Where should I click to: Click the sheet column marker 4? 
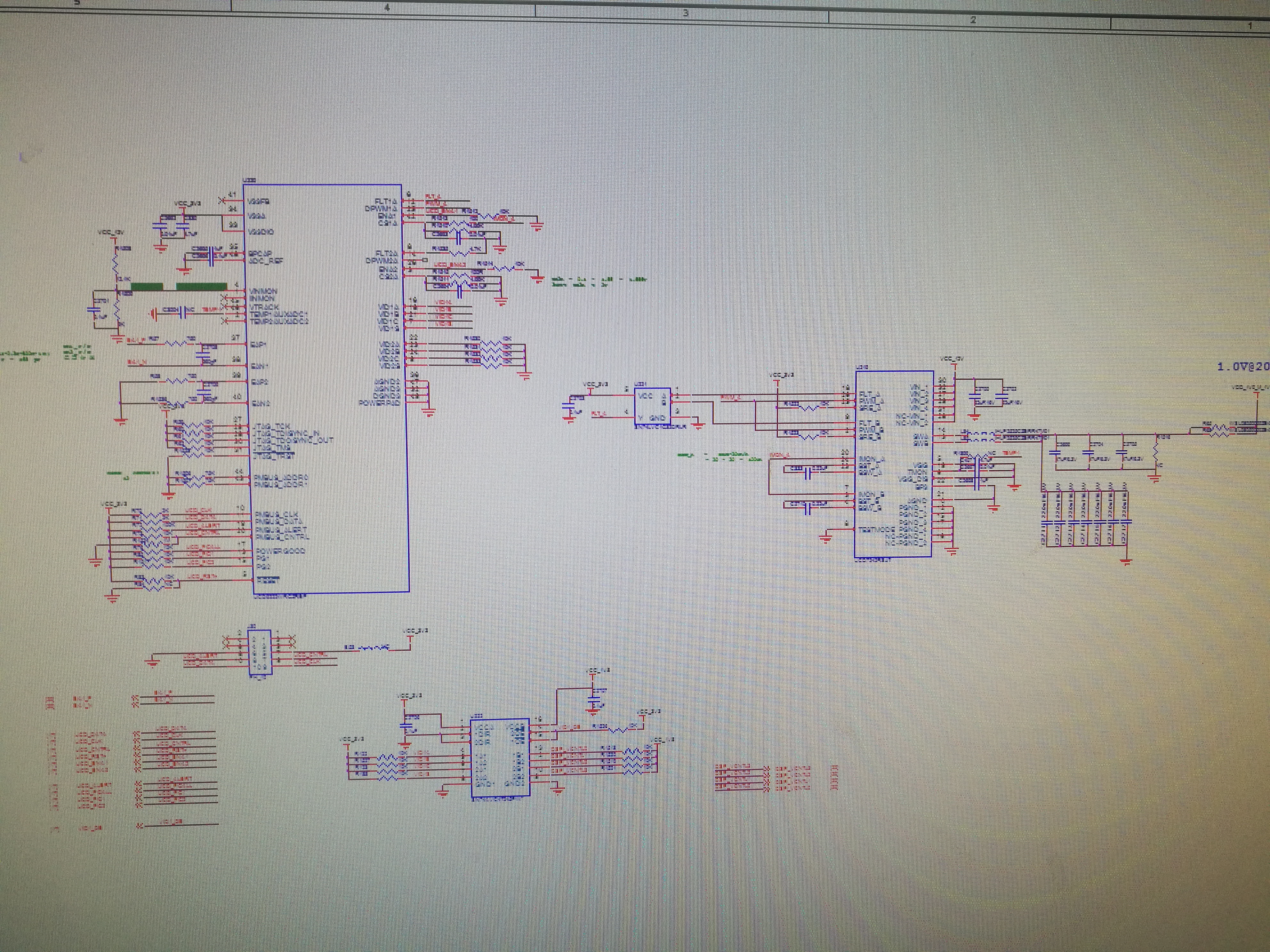387,8
